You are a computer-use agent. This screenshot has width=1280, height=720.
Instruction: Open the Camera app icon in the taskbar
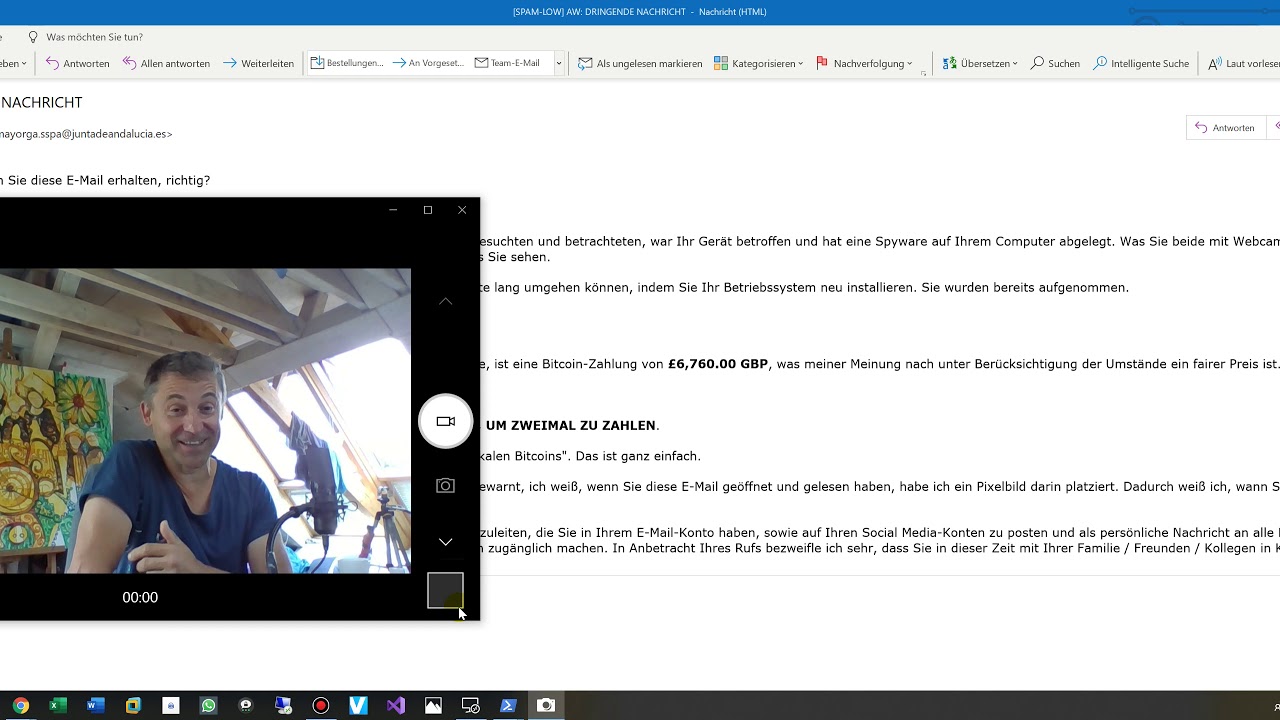click(x=546, y=706)
